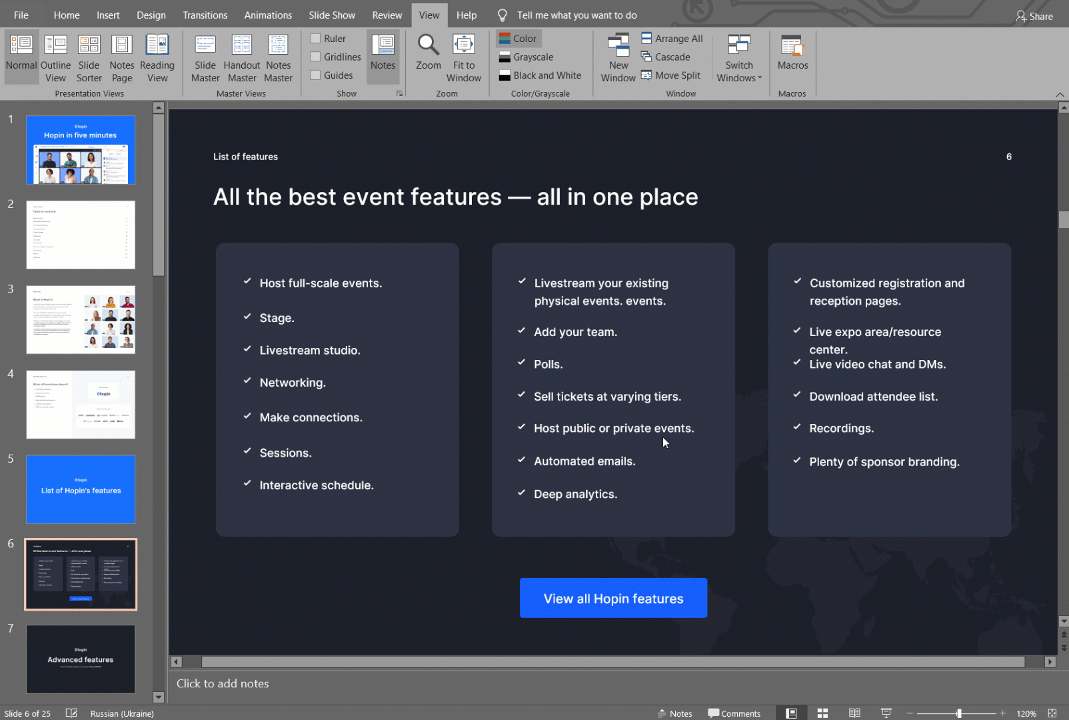Viewport: 1069px width, 720px height.
Task: Select Black and White view mode
Action: point(540,76)
